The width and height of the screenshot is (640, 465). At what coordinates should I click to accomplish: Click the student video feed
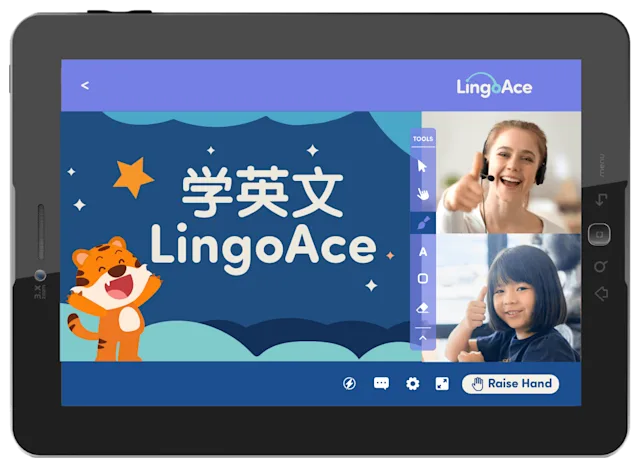(508, 298)
